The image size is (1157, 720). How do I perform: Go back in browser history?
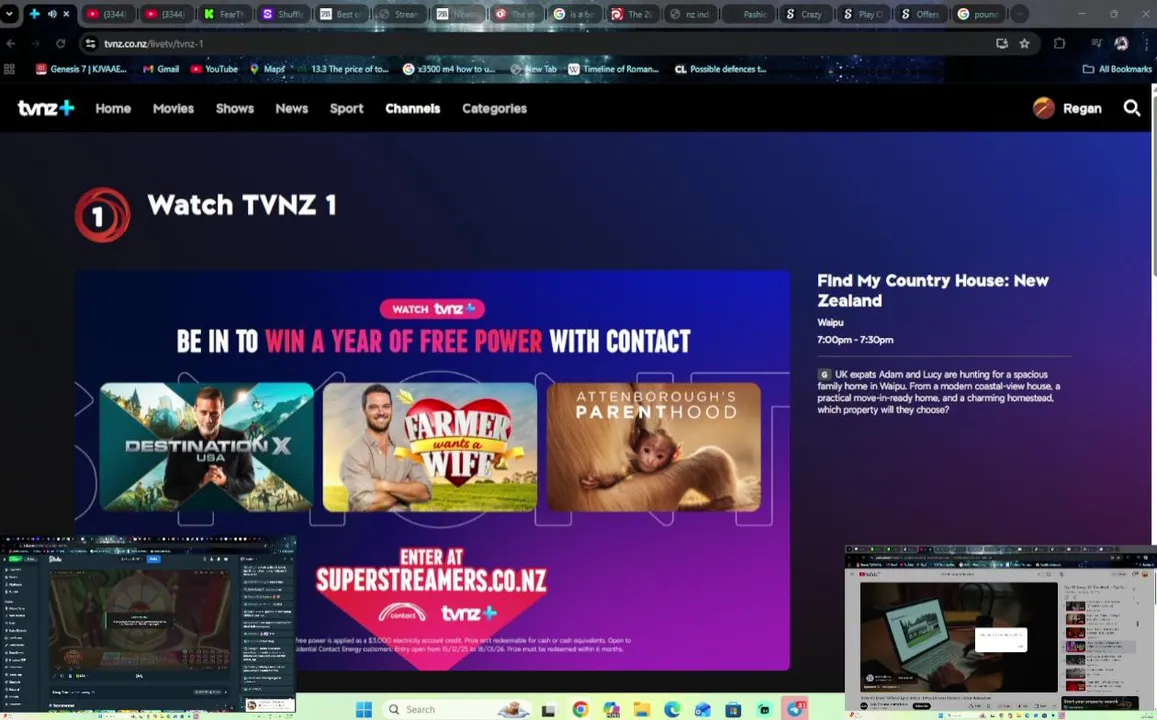point(11,44)
